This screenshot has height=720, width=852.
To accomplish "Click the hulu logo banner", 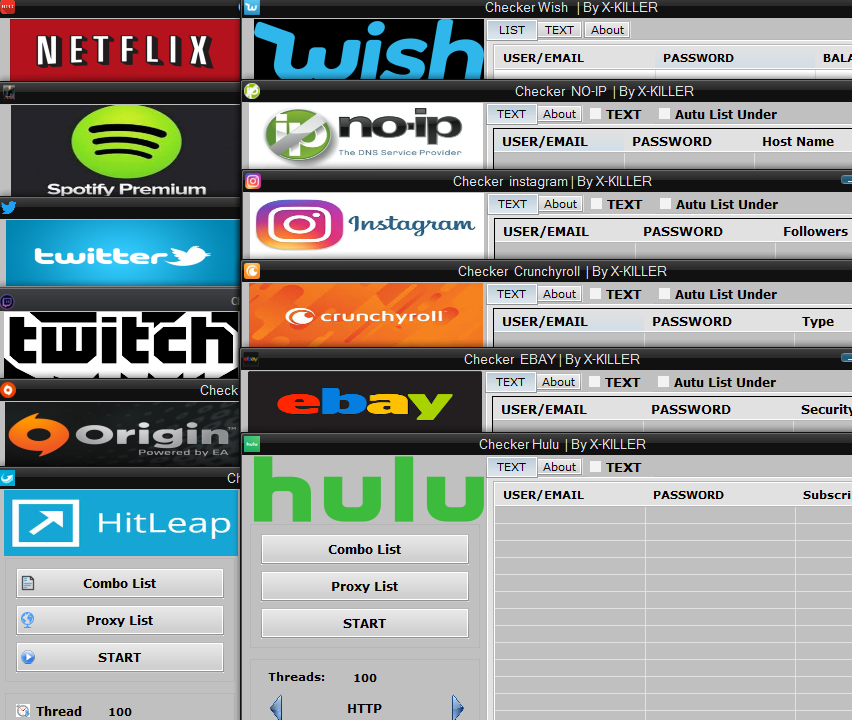I will click(368, 489).
